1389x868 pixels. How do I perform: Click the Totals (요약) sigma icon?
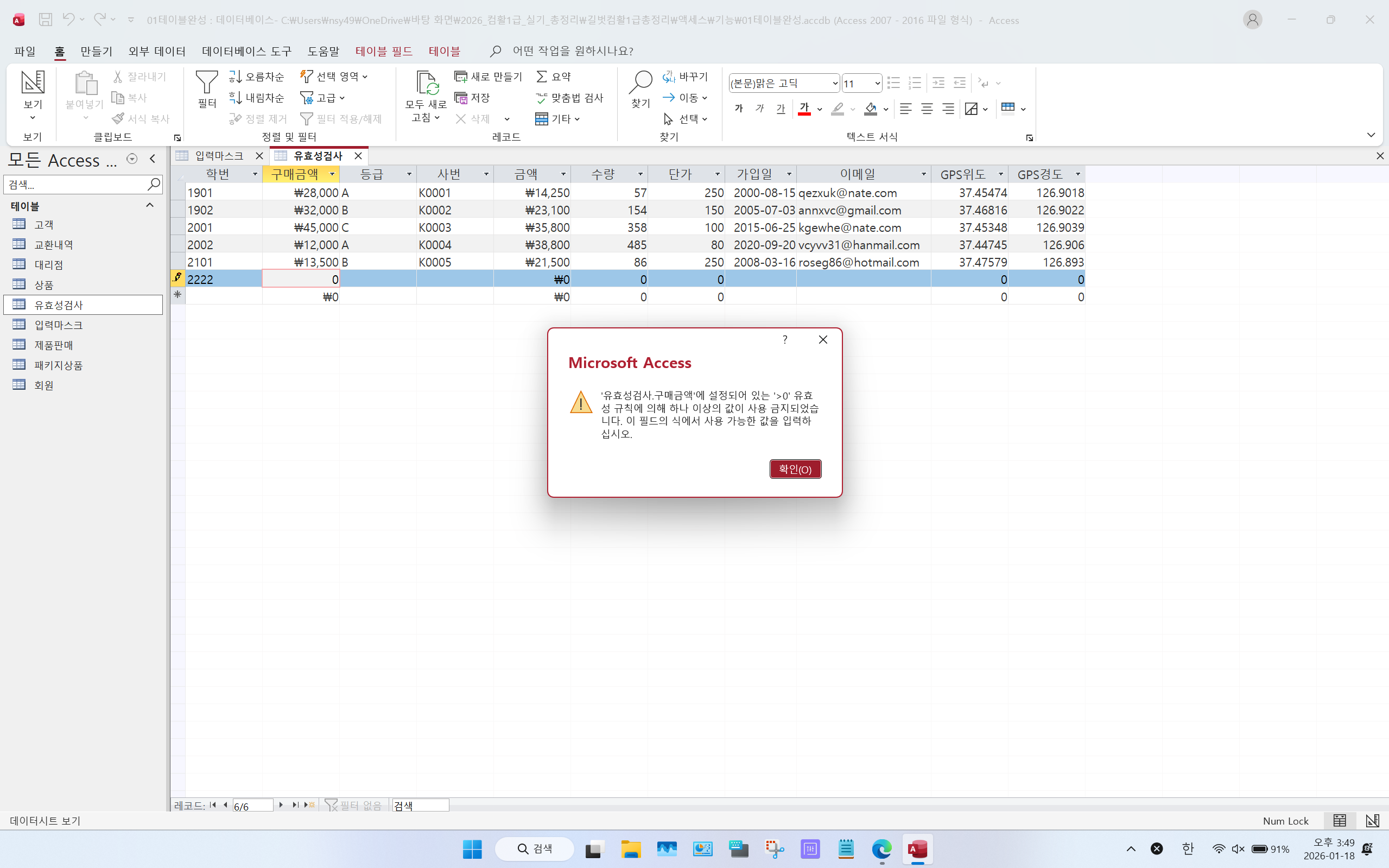pos(541,77)
